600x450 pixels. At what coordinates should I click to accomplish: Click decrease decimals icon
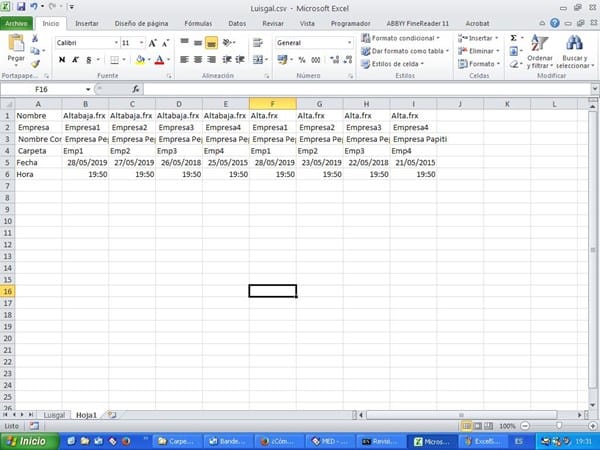(x=348, y=60)
